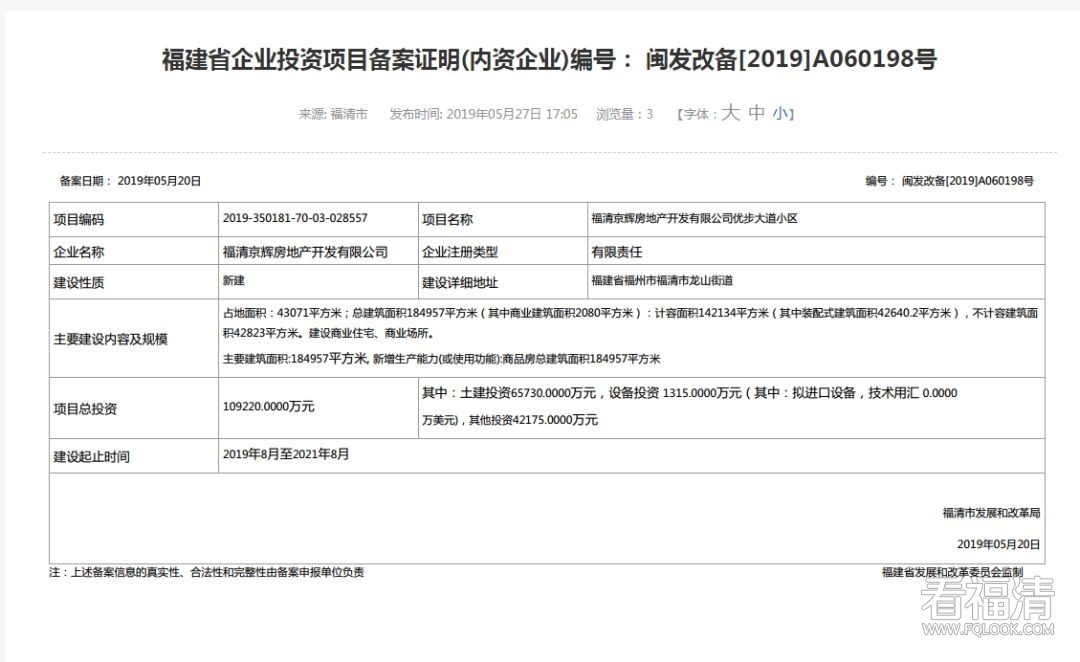The height and width of the screenshot is (662, 1080).
Task: Click the line starting 占地面积：43071平方米
Action: (x=630, y=313)
